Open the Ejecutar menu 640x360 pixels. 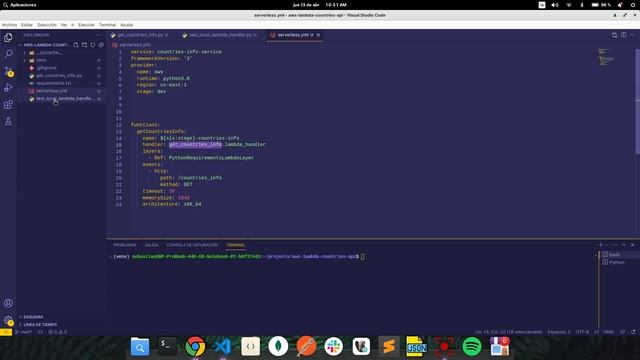click(86, 25)
